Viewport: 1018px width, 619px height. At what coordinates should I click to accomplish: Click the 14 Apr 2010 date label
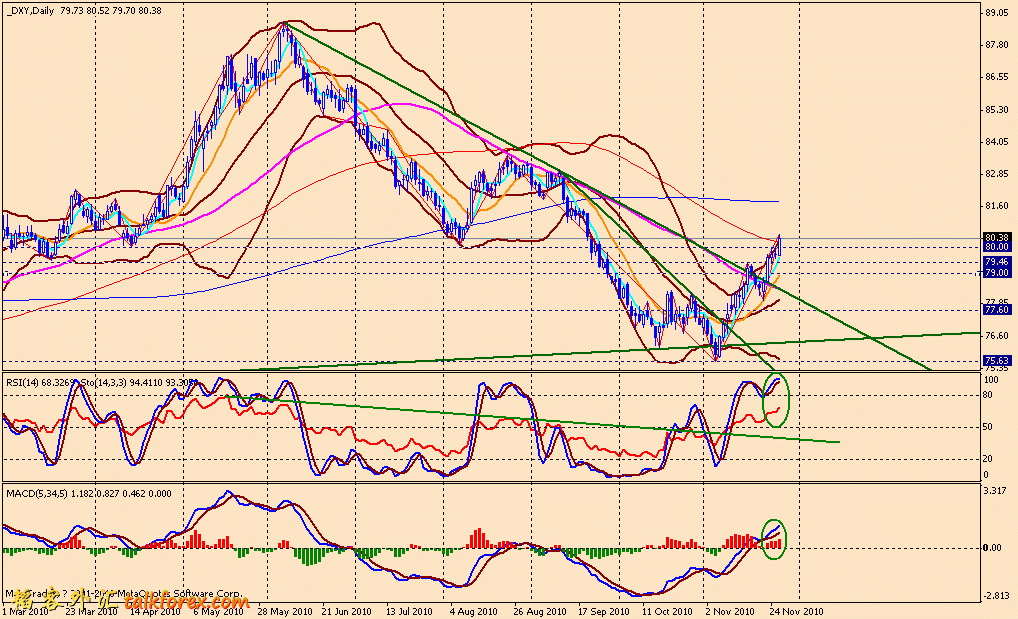[155, 612]
